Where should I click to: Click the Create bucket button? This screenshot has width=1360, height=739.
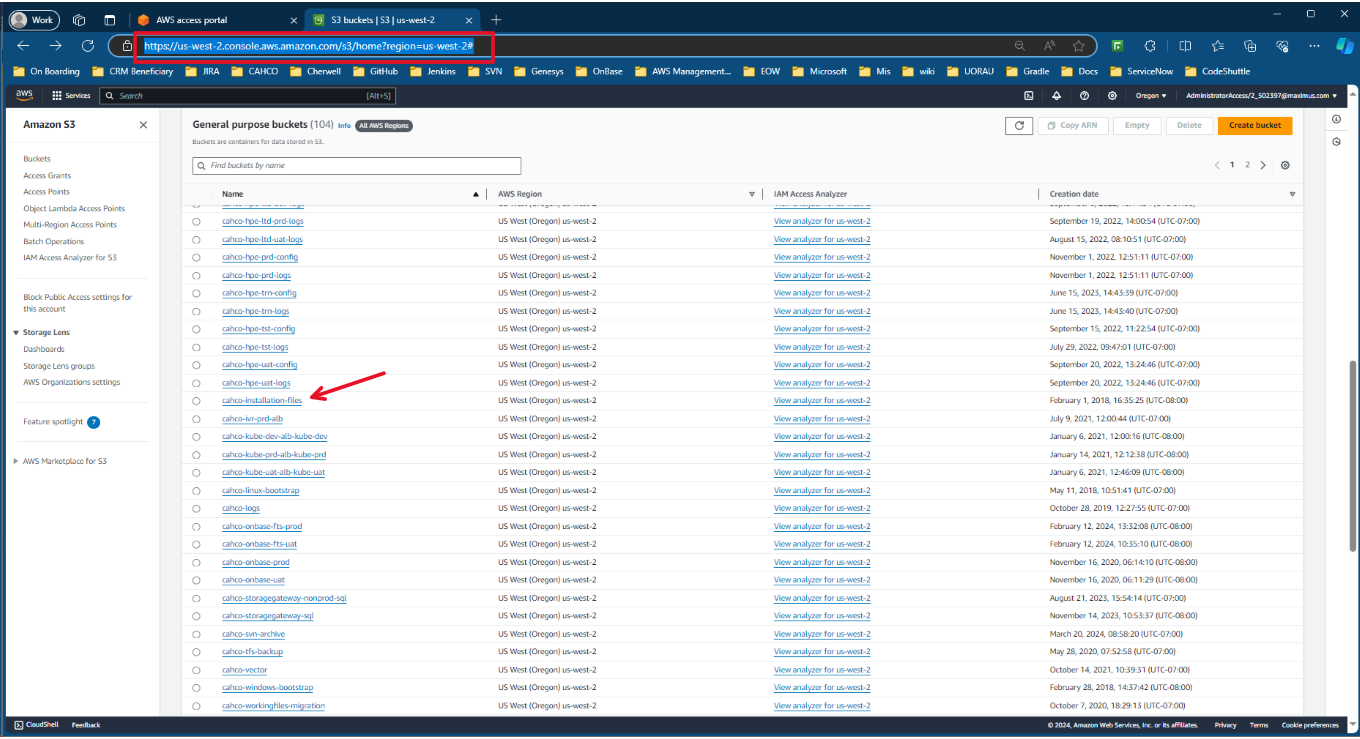tap(1255, 125)
